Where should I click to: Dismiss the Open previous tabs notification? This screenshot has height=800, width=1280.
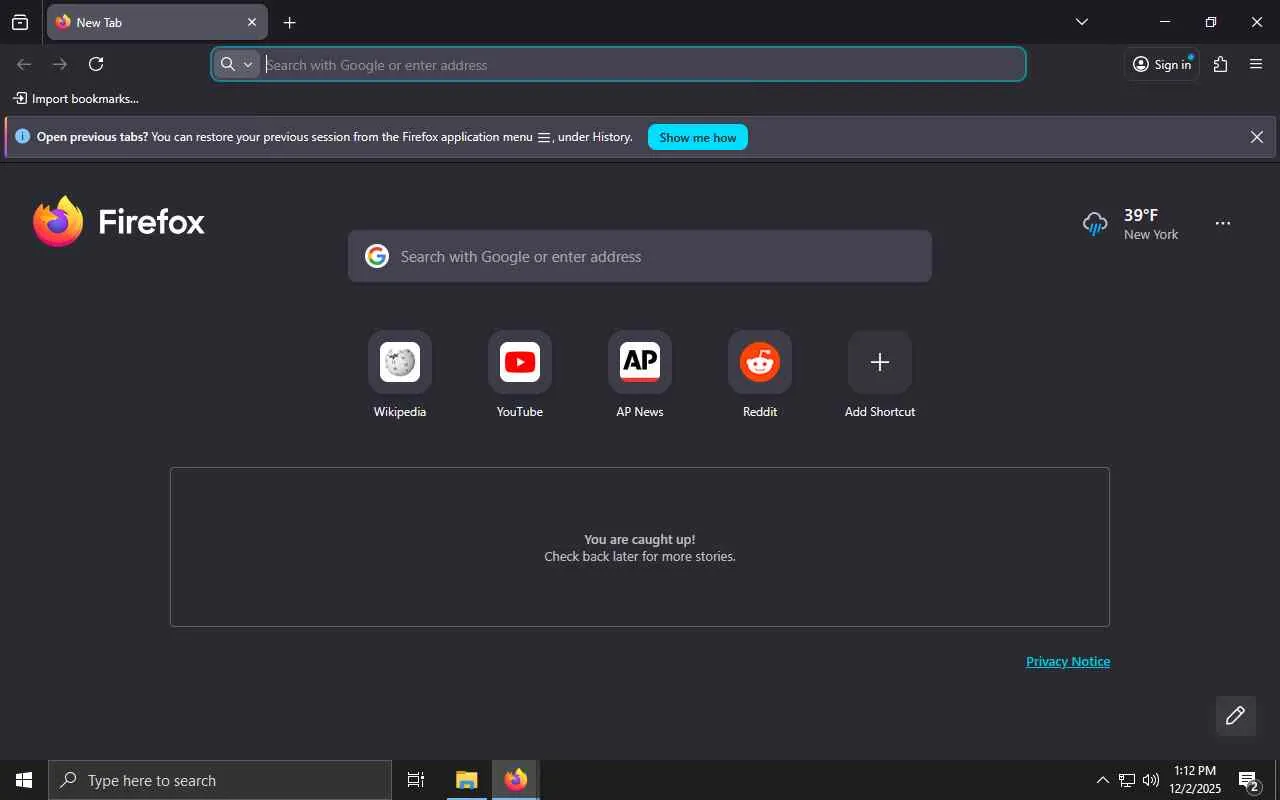(1257, 138)
